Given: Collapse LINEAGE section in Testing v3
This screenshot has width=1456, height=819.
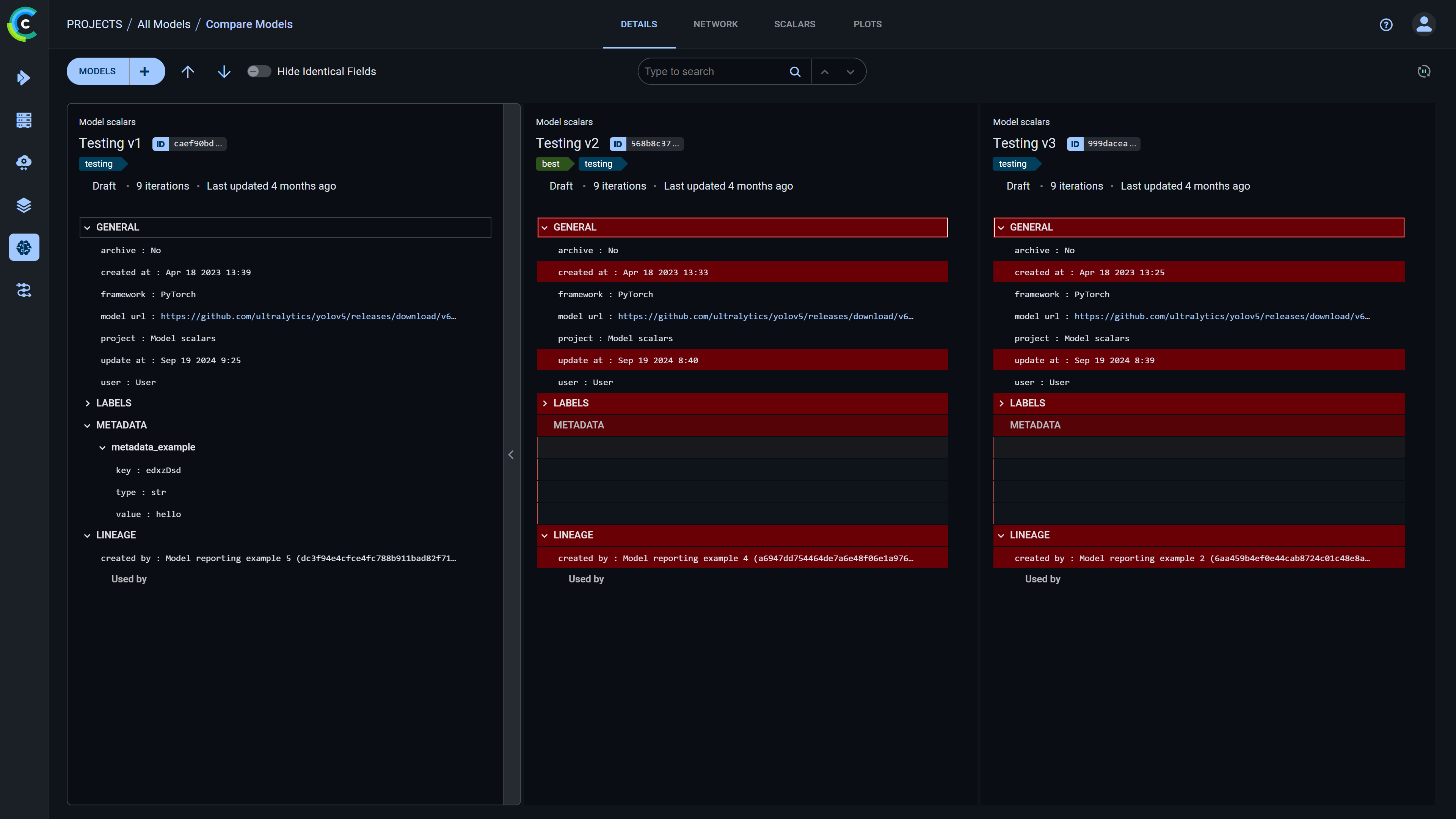Looking at the screenshot, I should (x=1001, y=535).
